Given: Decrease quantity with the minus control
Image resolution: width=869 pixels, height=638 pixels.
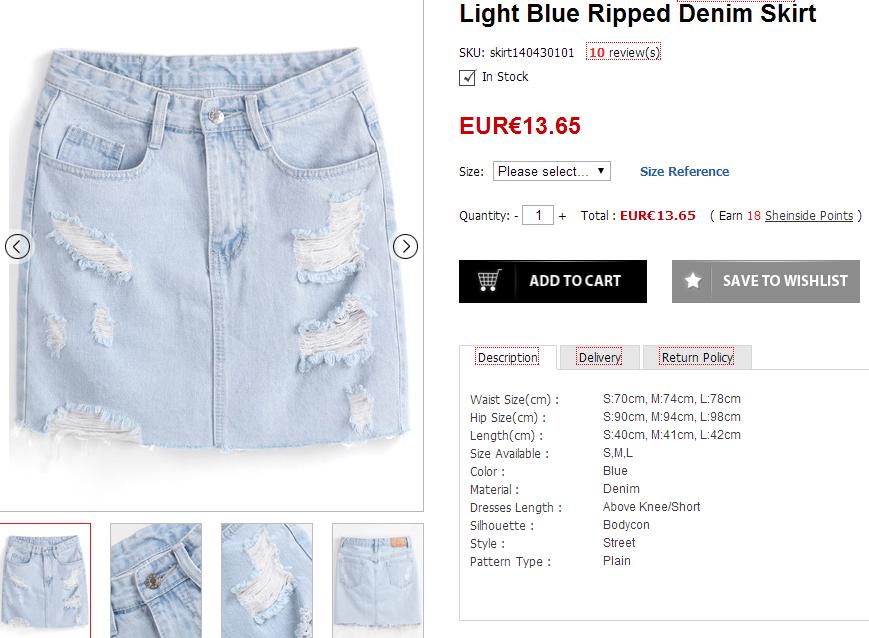Looking at the screenshot, I should pyautogui.click(x=517, y=214).
